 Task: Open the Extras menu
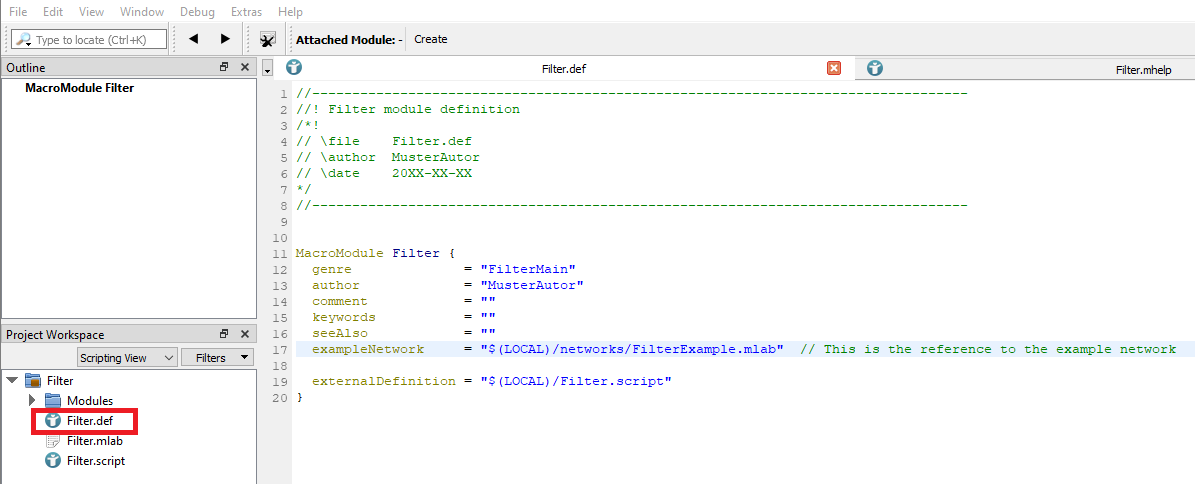(x=246, y=12)
